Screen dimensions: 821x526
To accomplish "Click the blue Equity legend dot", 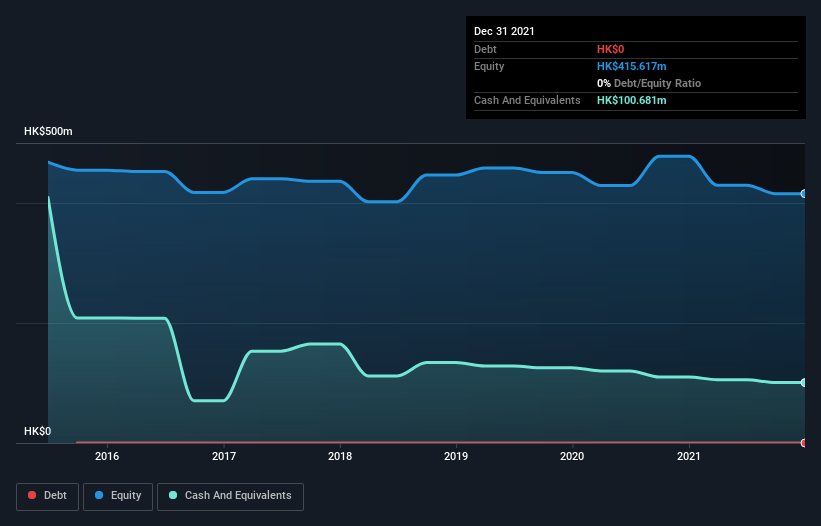I will tap(99, 495).
